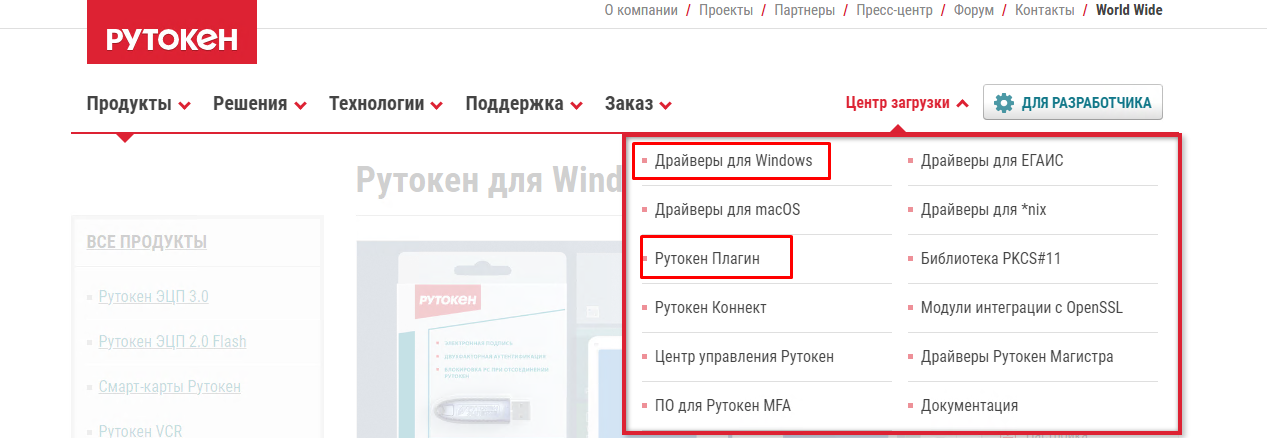Open Контакты link

pyautogui.click(x=1045, y=10)
